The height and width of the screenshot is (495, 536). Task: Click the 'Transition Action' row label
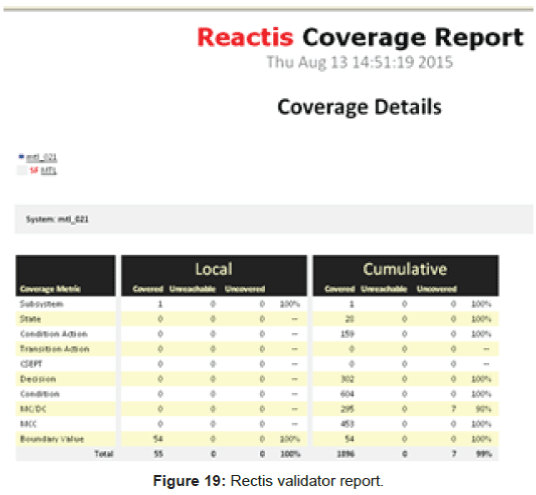[x=55, y=349]
